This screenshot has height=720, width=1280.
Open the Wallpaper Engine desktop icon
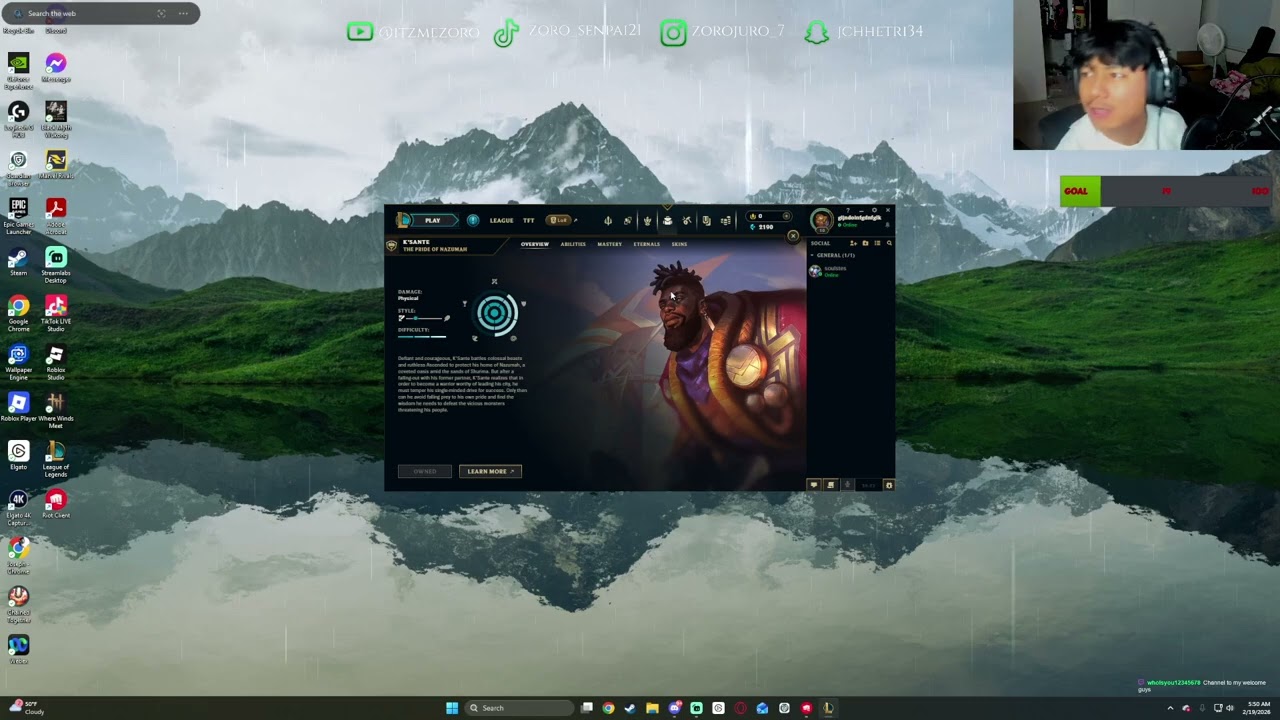(x=18, y=361)
